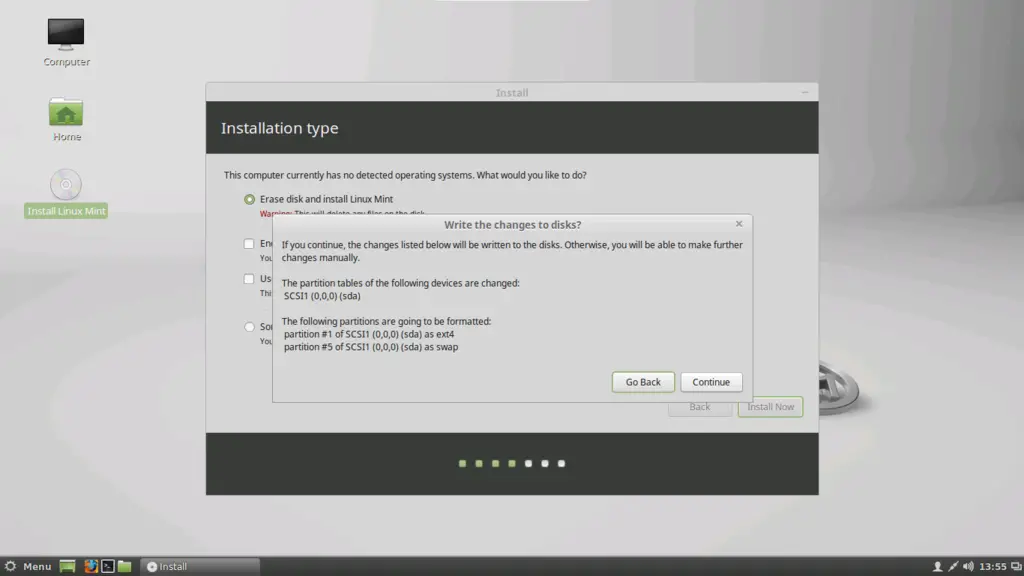Image resolution: width=1024 pixels, height=576 pixels.
Task: Click 'SCSI1 (0,0,0) (sda)' device line
Action: click(x=322, y=296)
